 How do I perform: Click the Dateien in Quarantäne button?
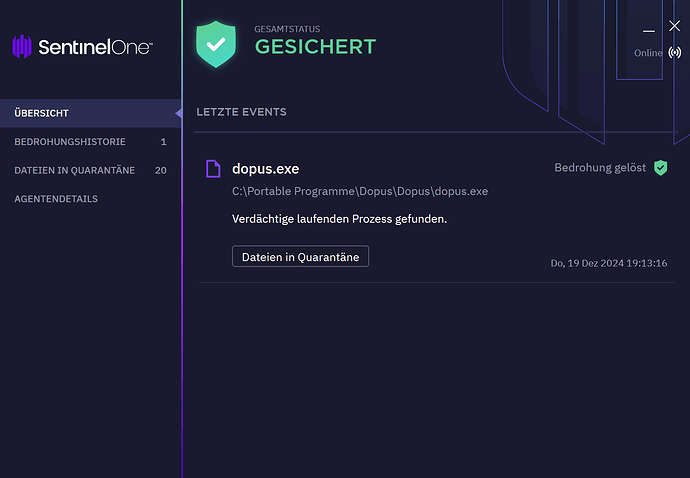[301, 257]
